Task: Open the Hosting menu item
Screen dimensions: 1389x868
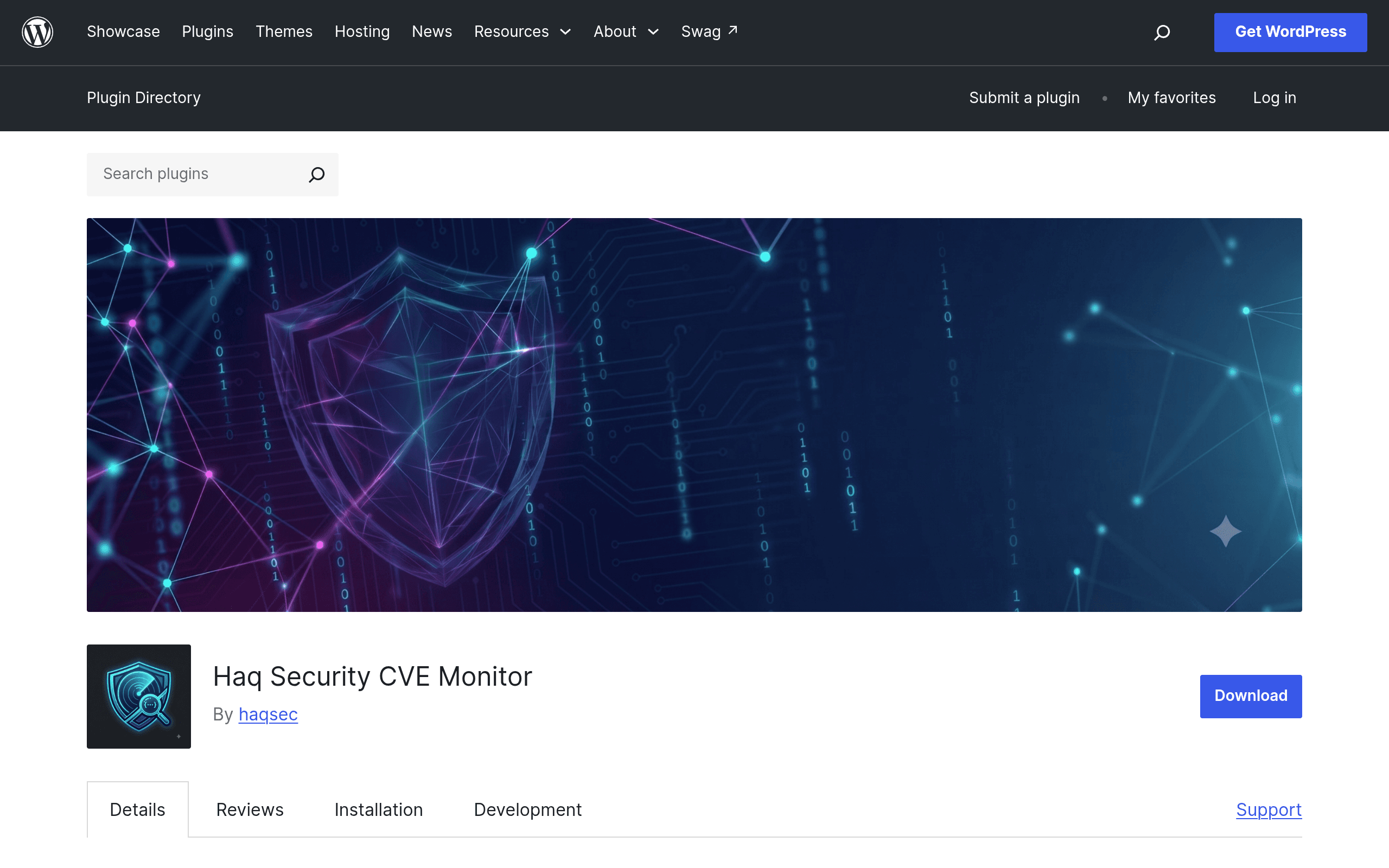Action: [362, 31]
